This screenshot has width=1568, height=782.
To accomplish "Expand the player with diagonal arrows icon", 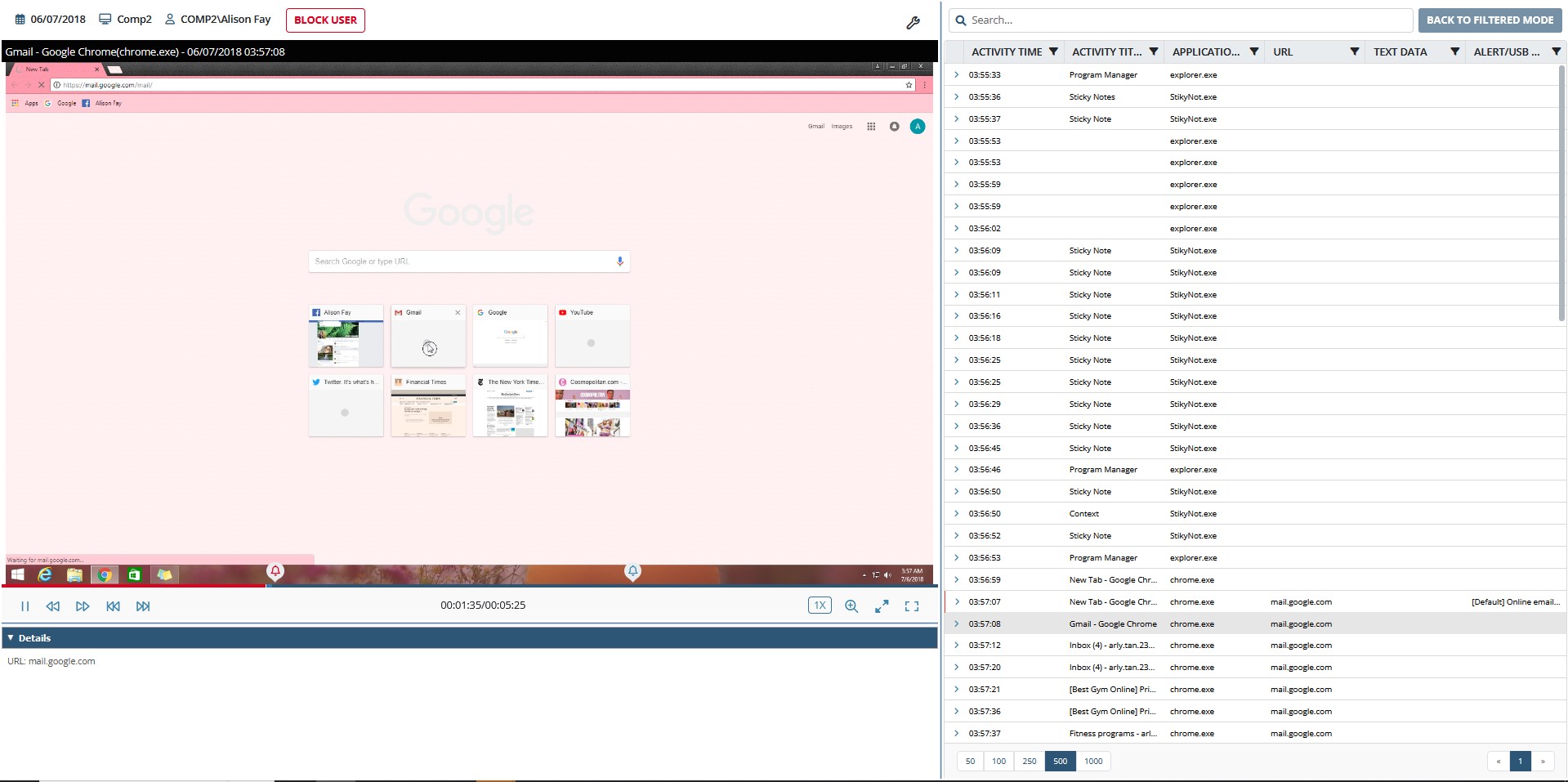I will click(x=882, y=606).
